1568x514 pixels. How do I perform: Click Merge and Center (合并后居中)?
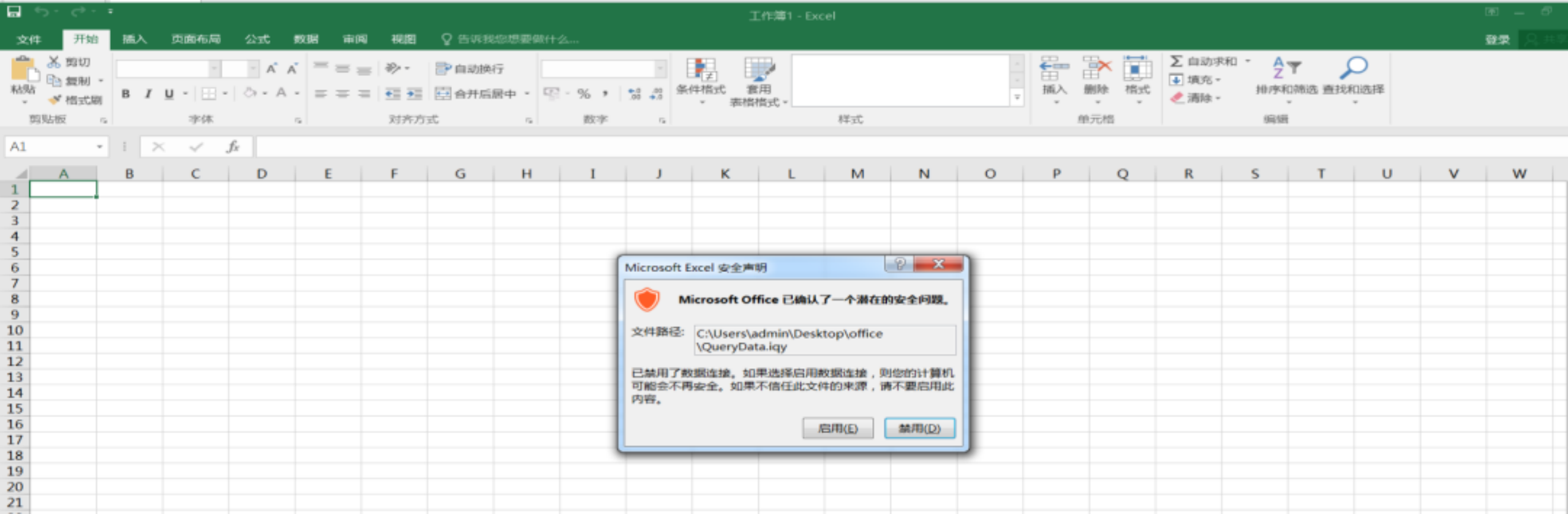pos(476,94)
